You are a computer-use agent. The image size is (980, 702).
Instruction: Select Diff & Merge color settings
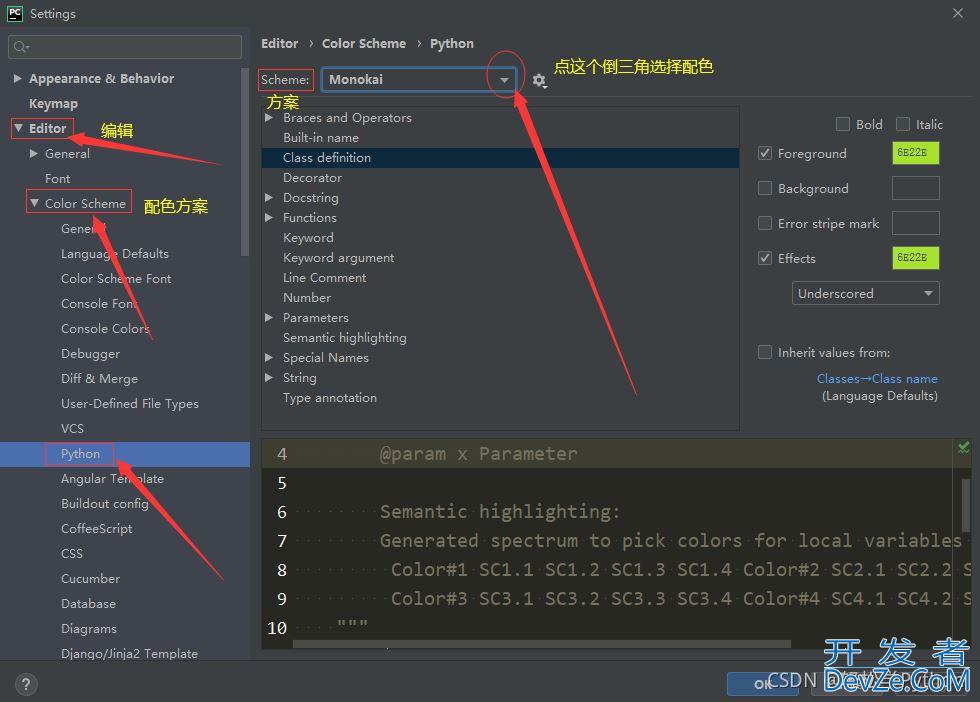[x=99, y=379]
